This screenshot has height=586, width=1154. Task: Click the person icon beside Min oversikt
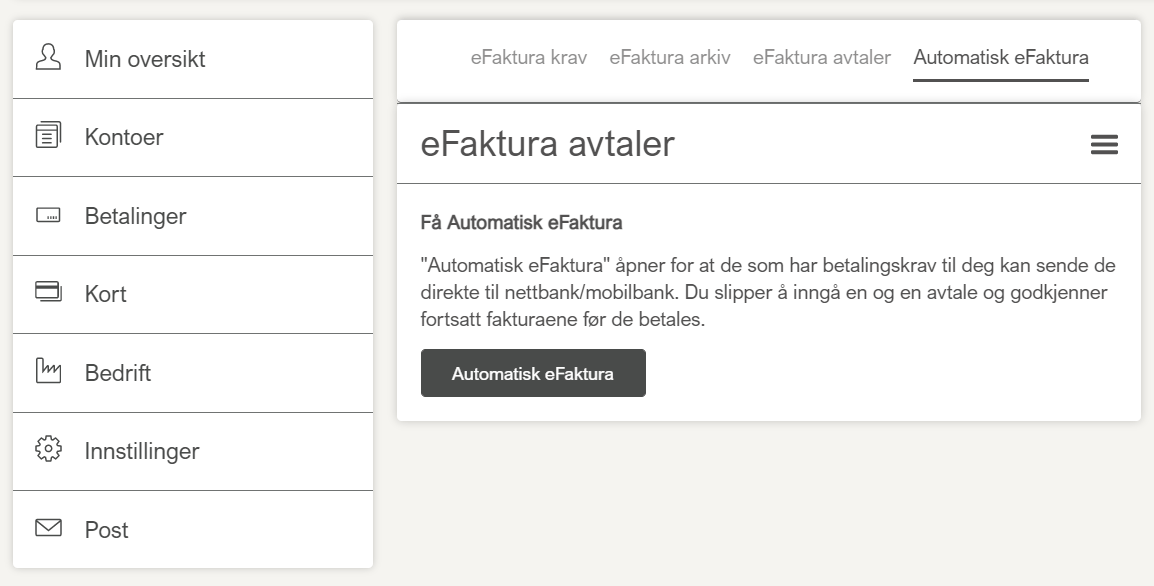tap(48, 57)
